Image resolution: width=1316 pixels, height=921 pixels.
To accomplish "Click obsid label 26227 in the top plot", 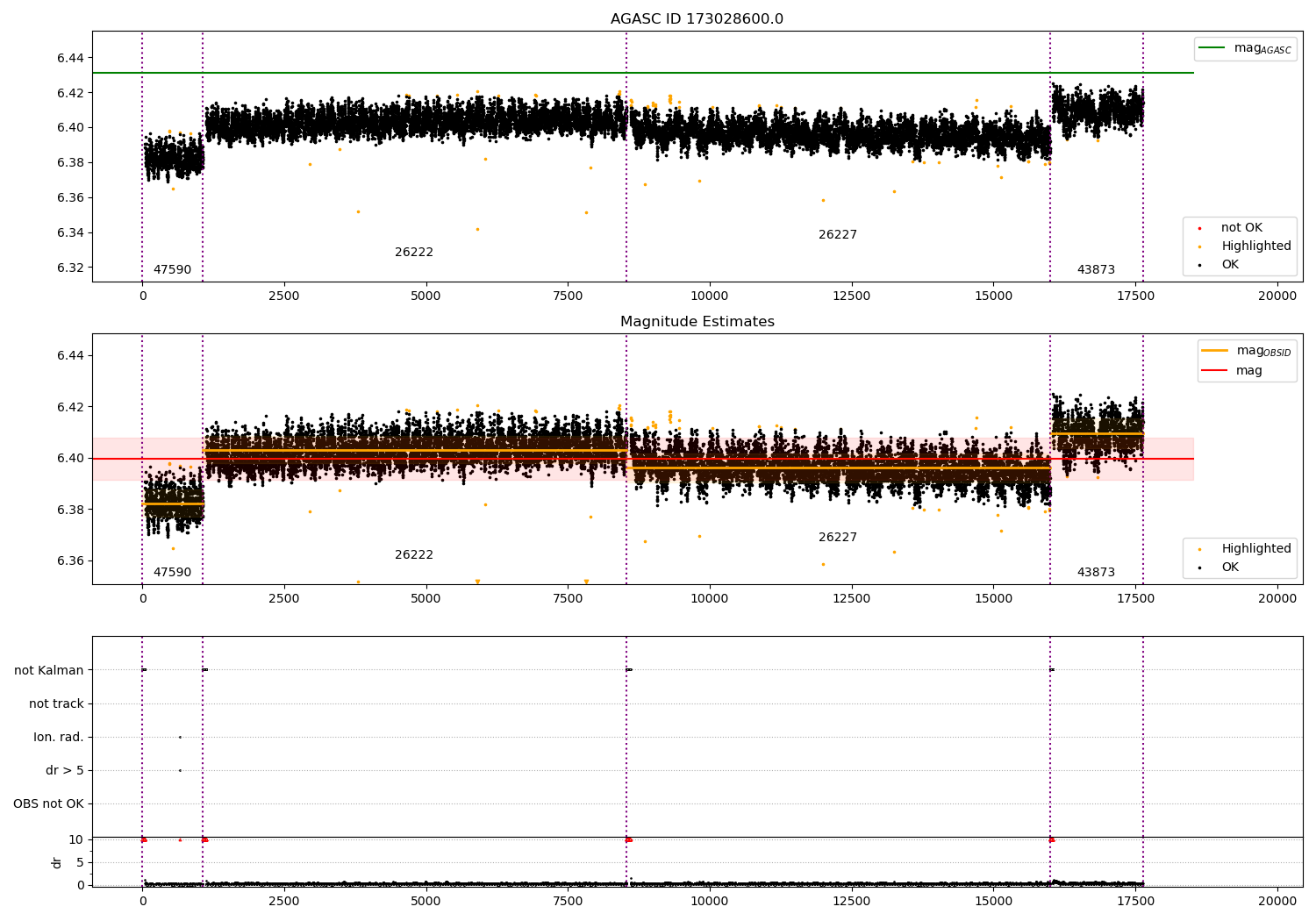I will [x=838, y=235].
